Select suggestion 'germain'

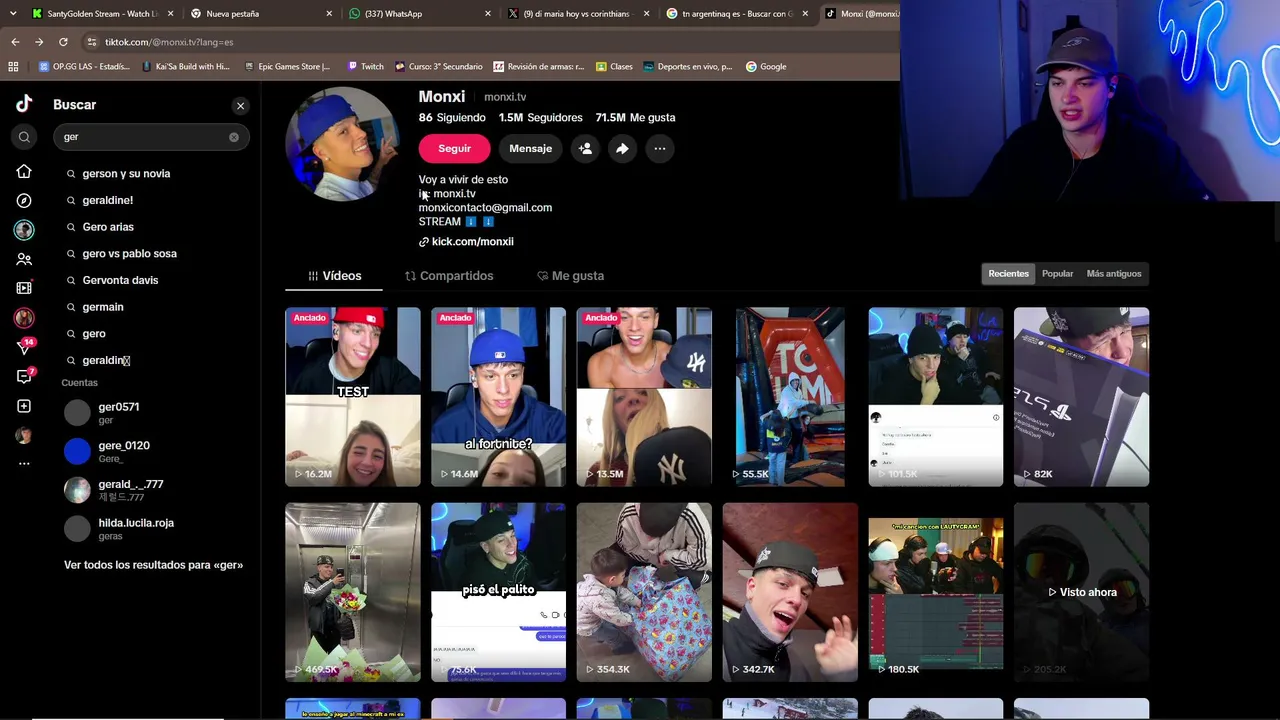[103, 307]
